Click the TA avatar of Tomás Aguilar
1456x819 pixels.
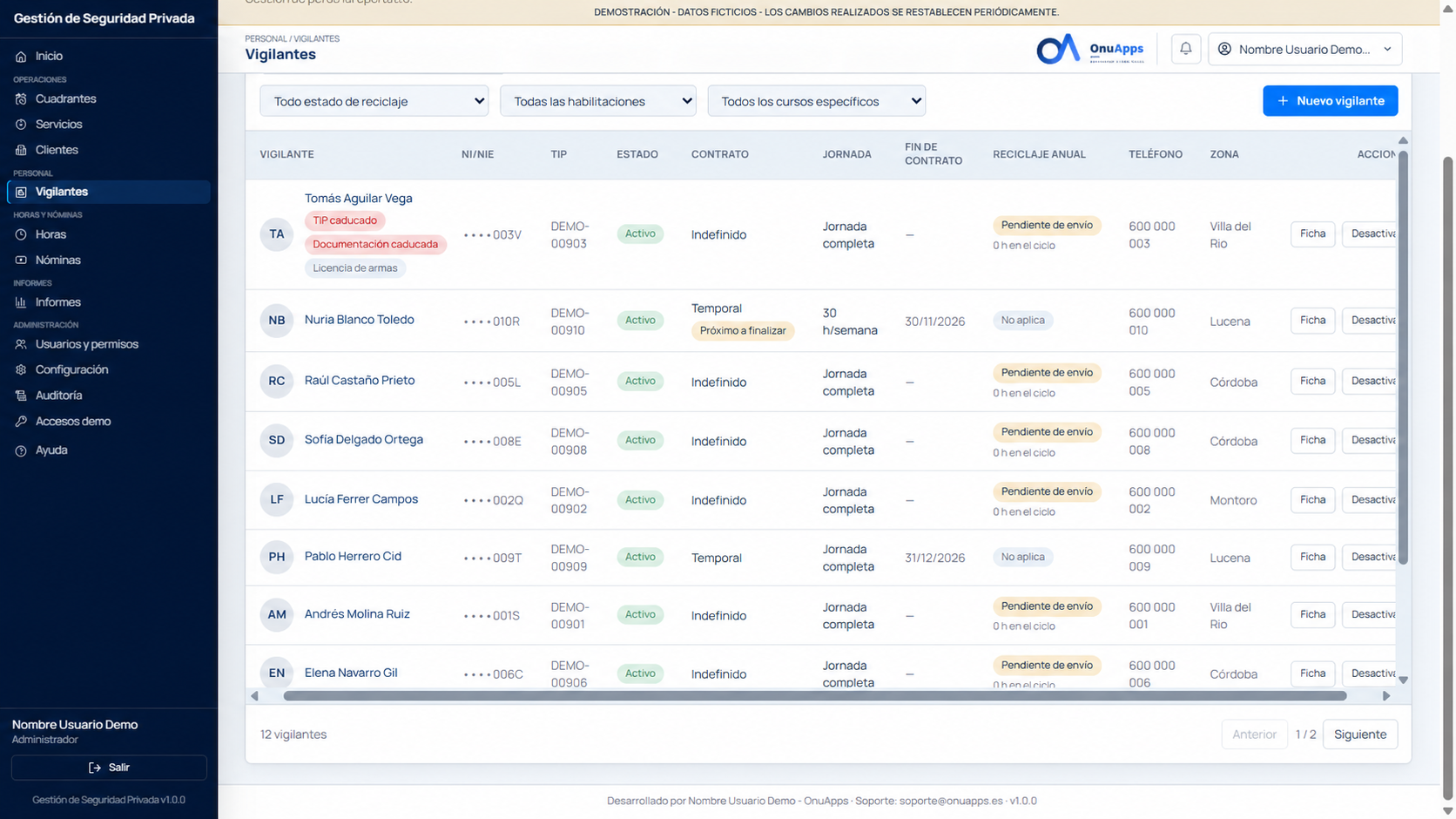coord(277,234)
